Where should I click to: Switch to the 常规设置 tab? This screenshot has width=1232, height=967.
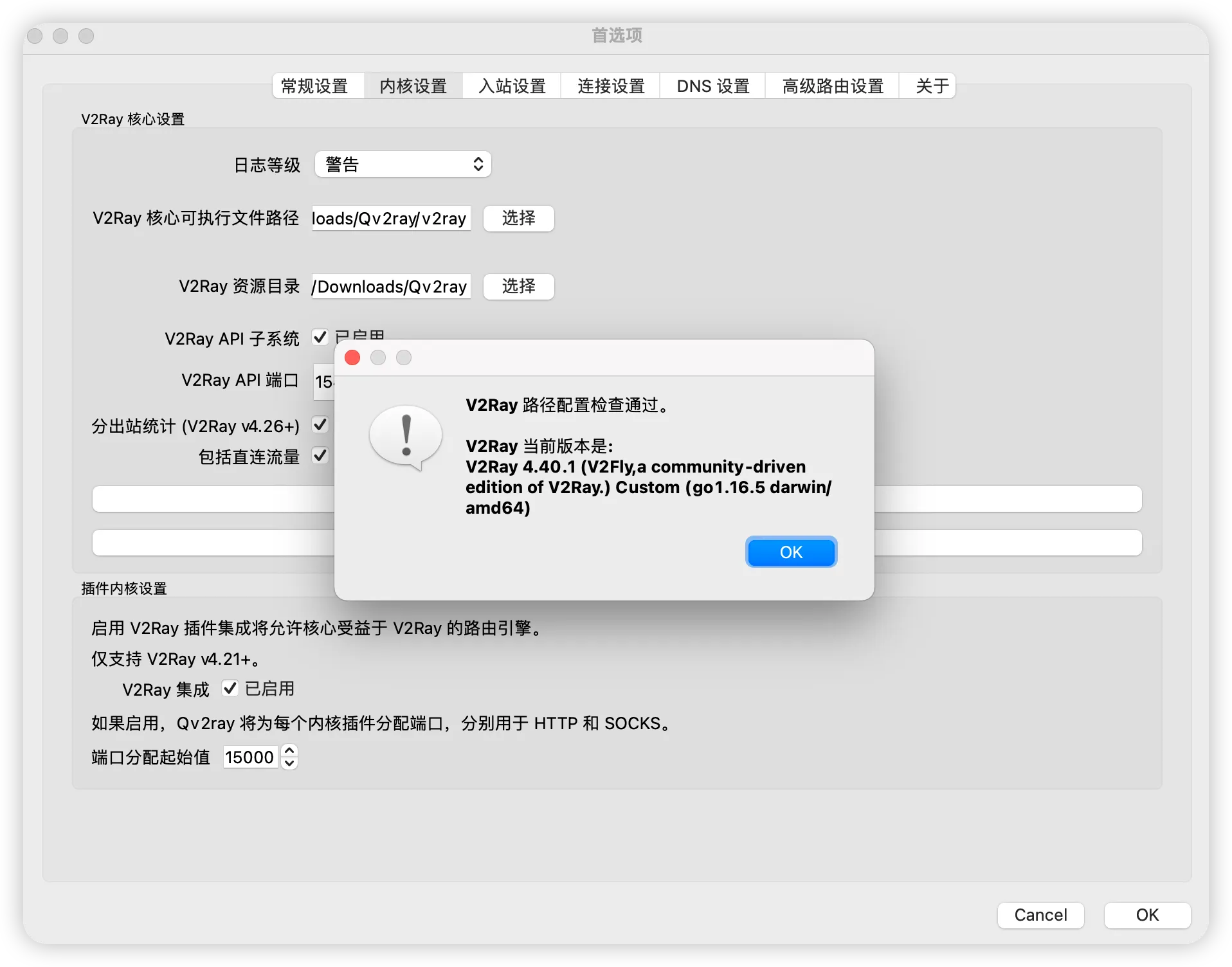point(316,86)
